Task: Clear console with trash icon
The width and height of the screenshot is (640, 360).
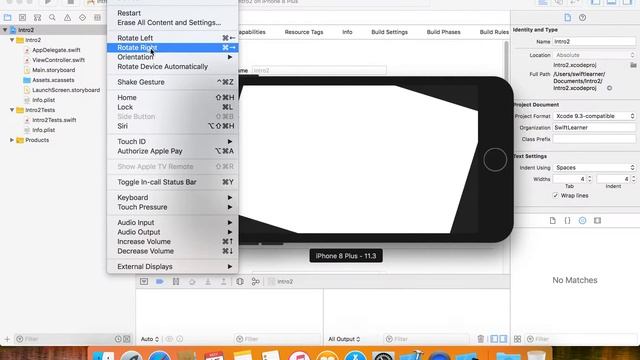Action: (480, 339)
